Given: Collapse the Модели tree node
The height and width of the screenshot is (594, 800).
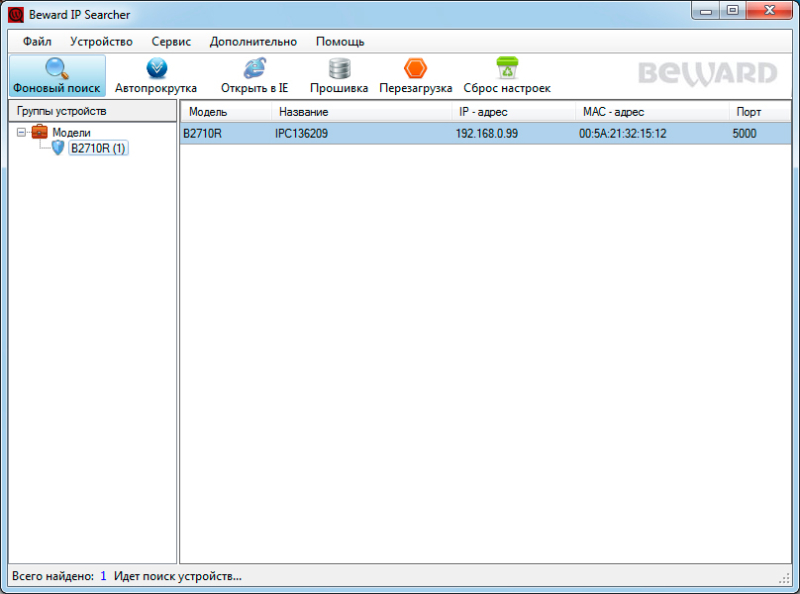Looking at the screenshot, I should tap(21, 132).
